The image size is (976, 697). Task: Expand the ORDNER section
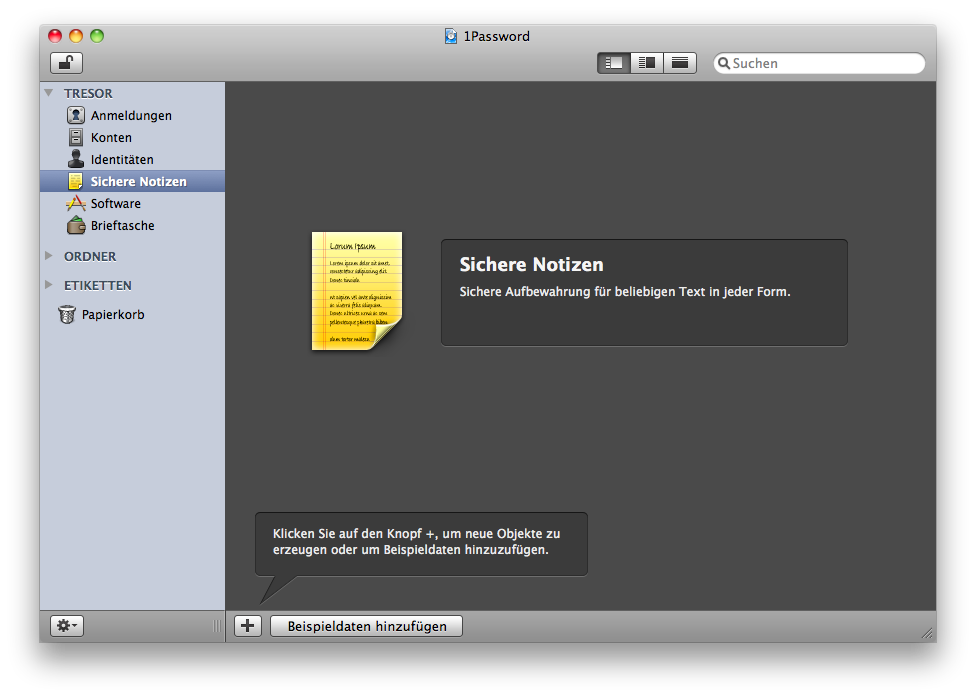(x=49, y=256)
